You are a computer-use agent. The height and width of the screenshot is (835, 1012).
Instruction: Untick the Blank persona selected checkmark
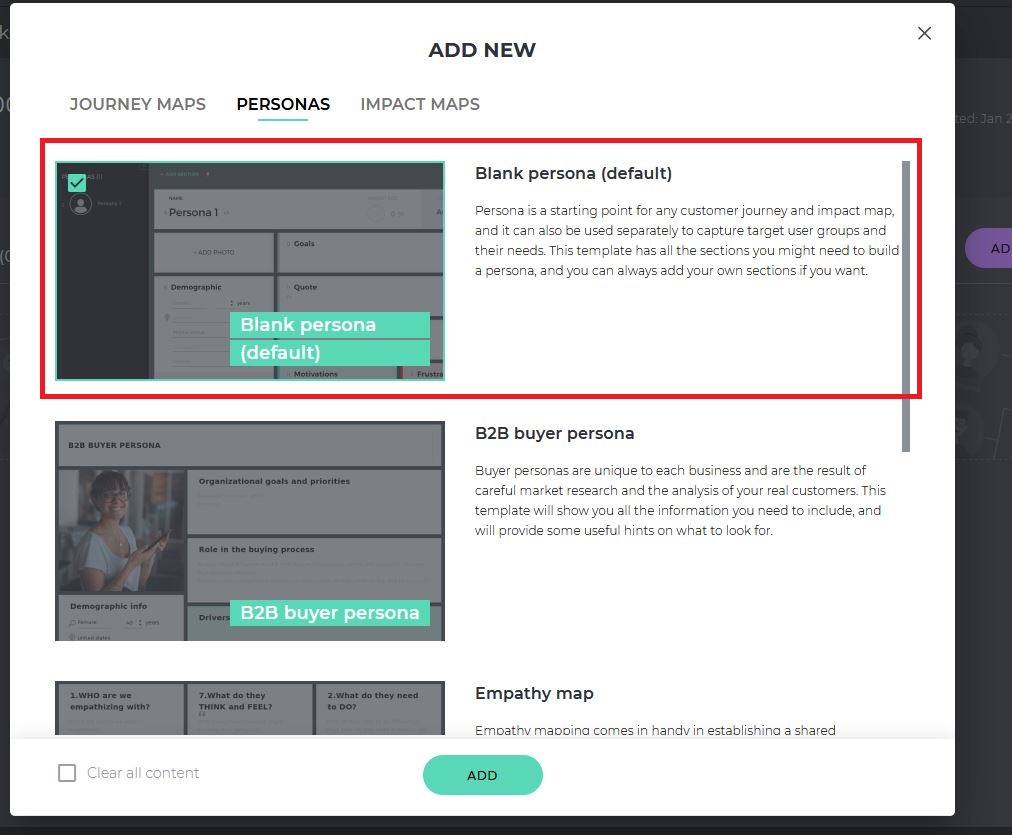click(x=77, y=183)
